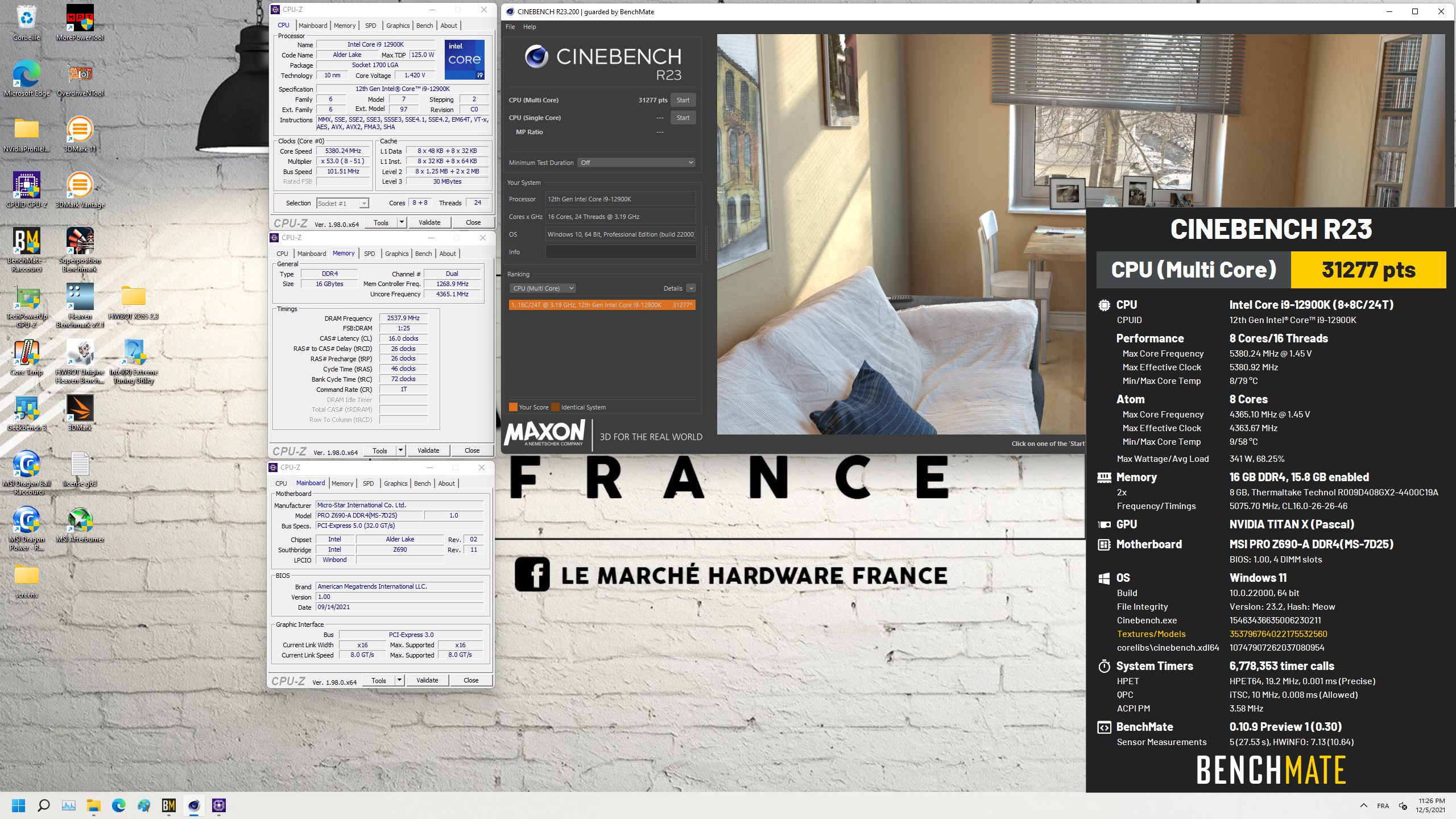This screenshot has width=1456, height=819.
Task: Validate results in CPU-Z
Action: [429, 222]
